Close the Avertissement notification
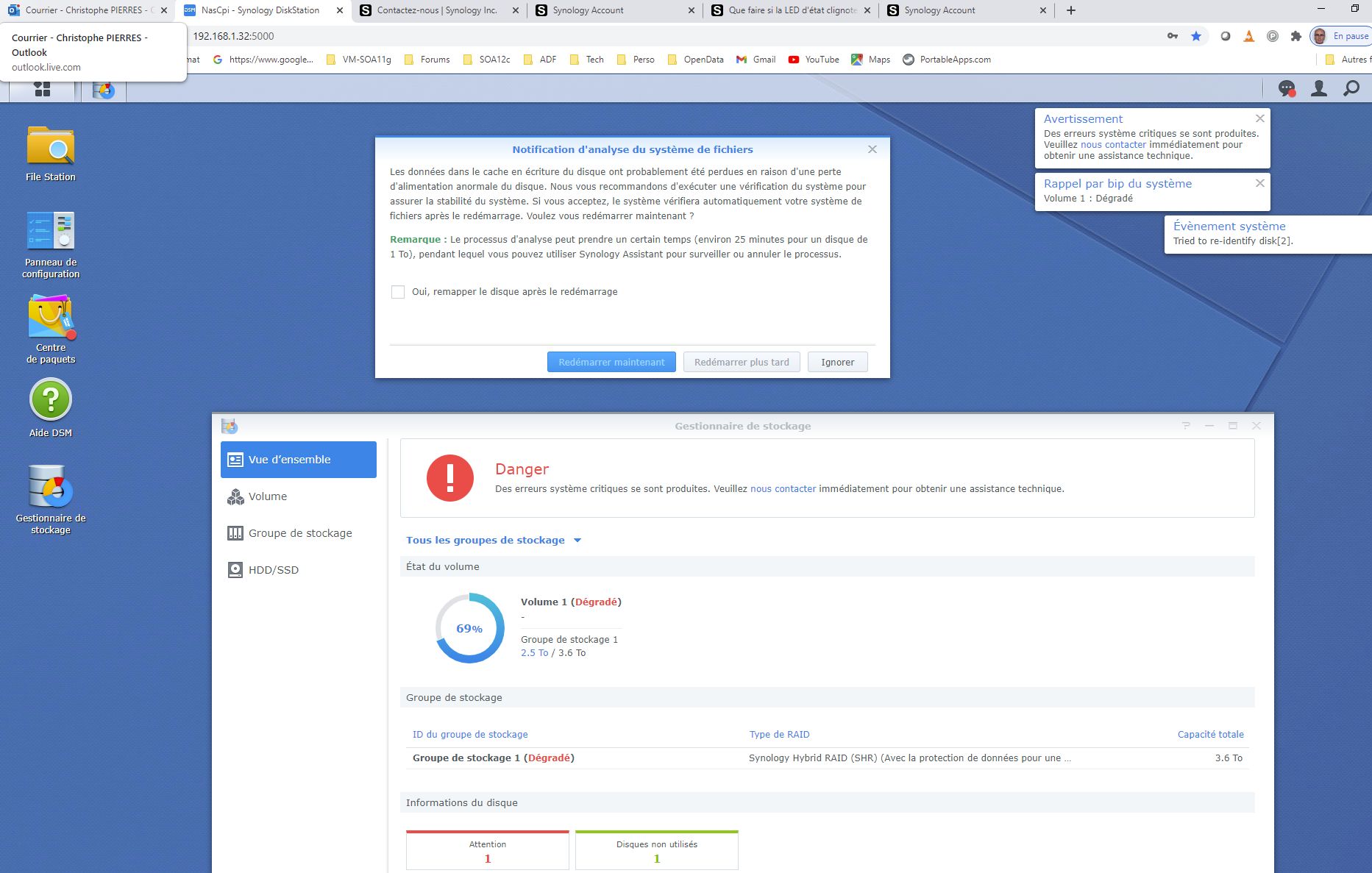This screenshot has width=1372, height=873. tap(1260, 118)
